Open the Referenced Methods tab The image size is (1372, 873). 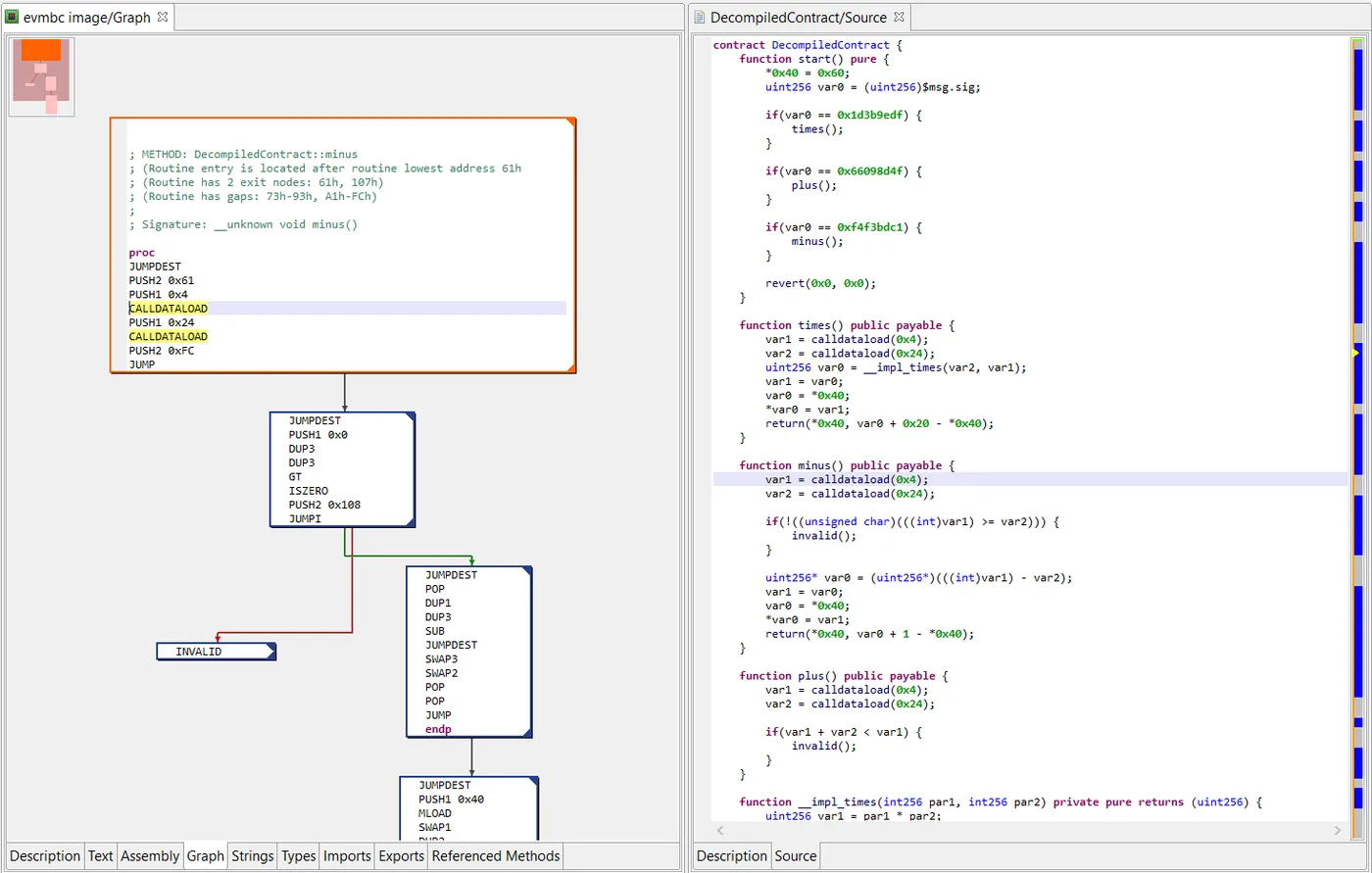pos(495,855)
